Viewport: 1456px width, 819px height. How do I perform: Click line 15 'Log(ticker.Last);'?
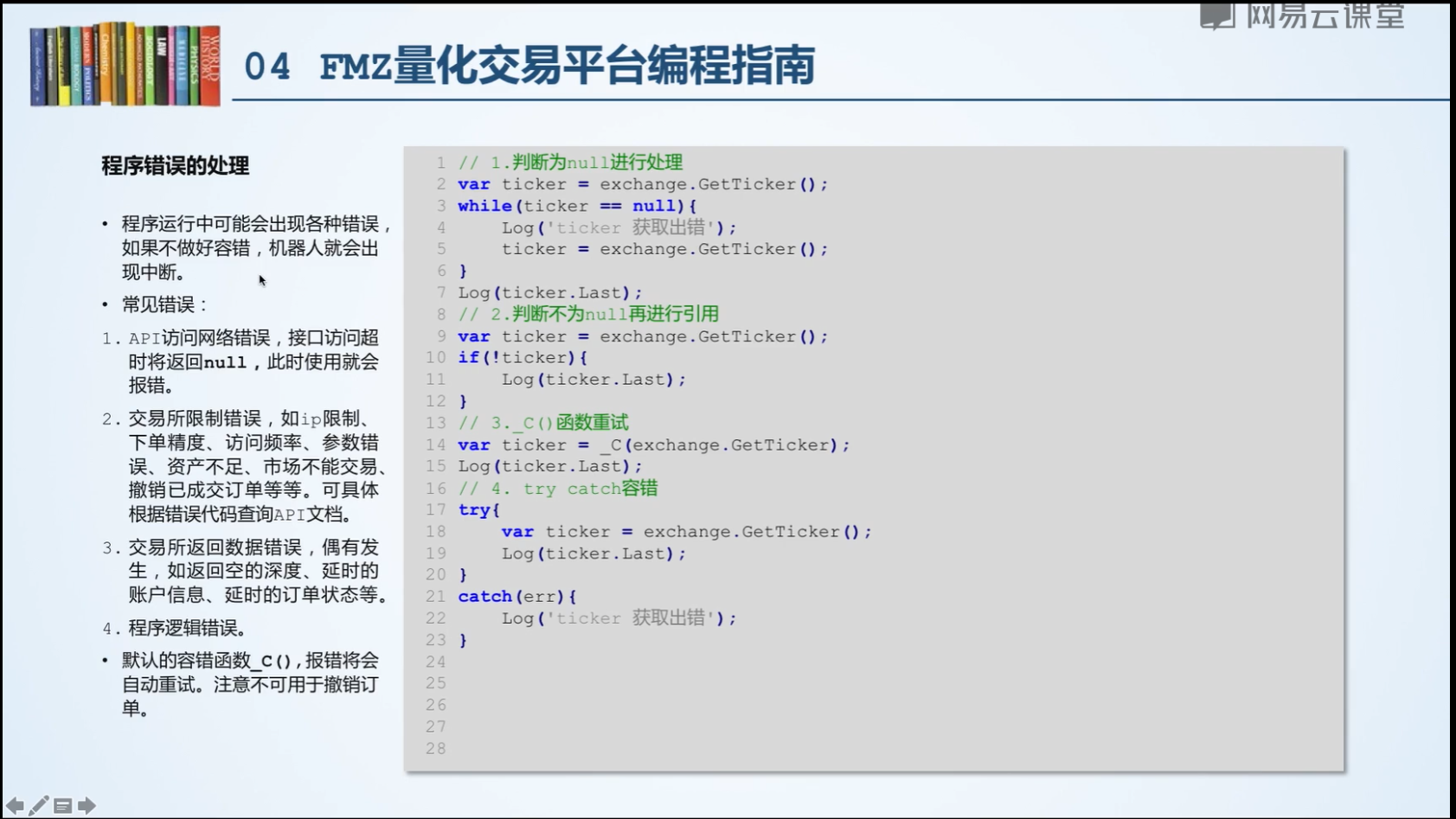(550, 467)
